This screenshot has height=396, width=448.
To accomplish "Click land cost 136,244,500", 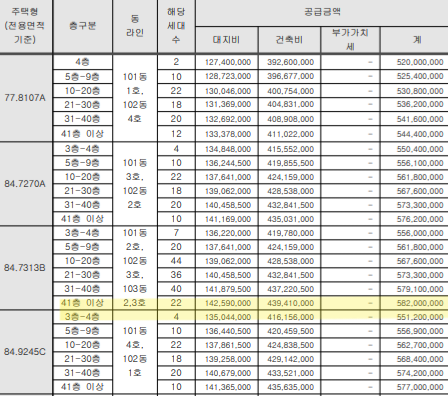I will (x=228, y=163).
